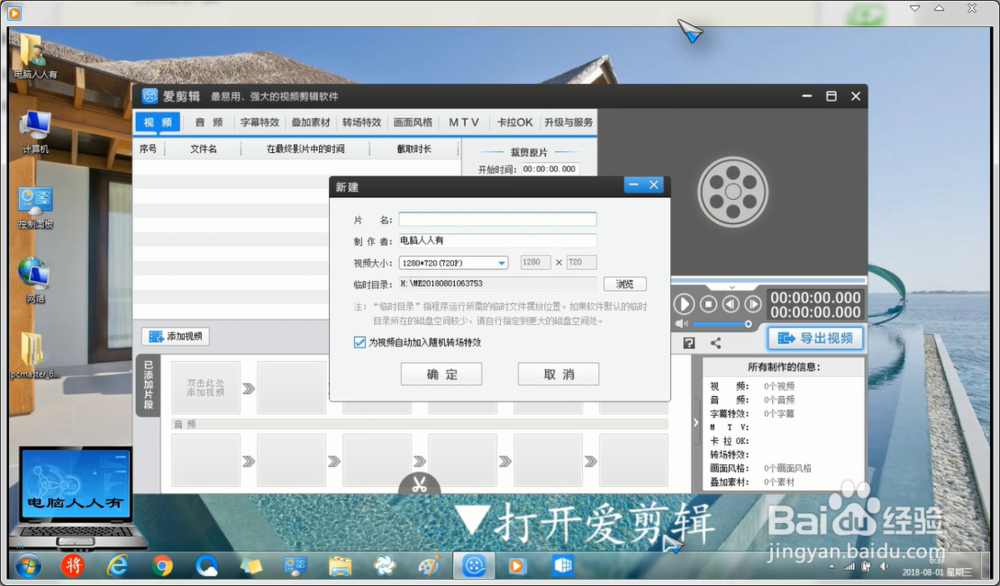Click 双击此处添加视频 placeholder clip slot
The height and width of the screenshot is (586, 1000).
point(205,388)
